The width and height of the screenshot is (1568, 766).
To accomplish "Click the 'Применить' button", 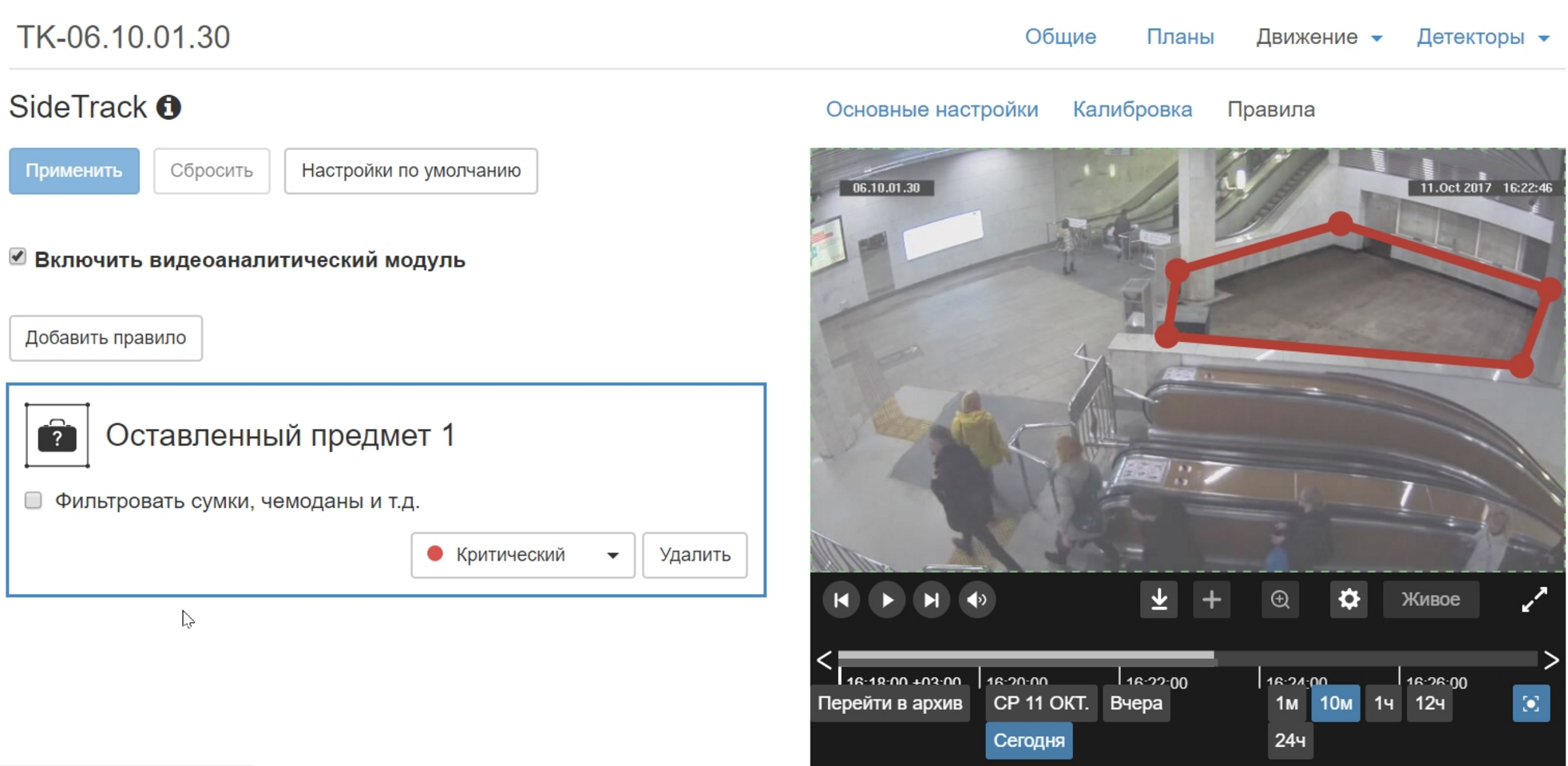I will pyautogui.click(x=74, y=171).
